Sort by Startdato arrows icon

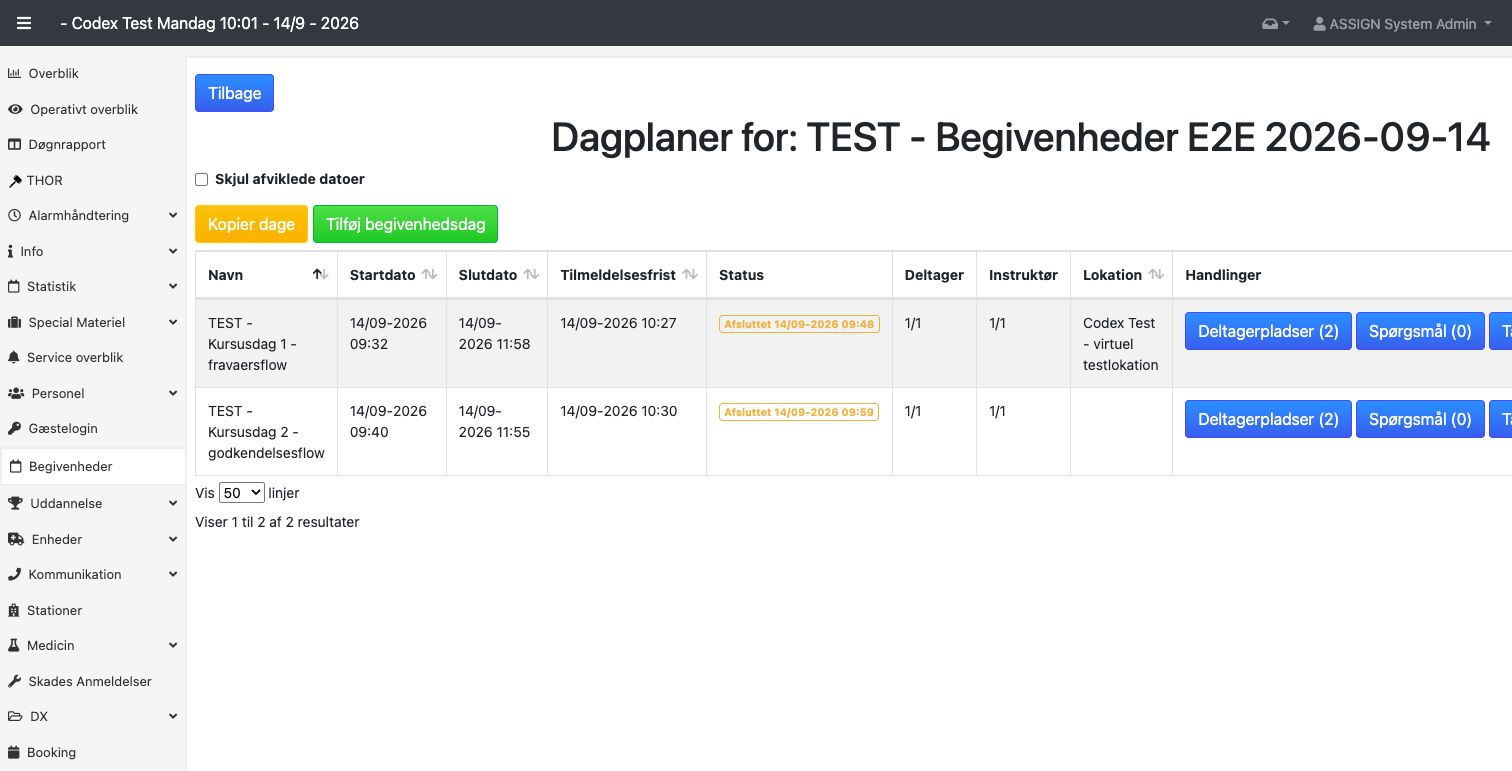click(x=429, y=275)
